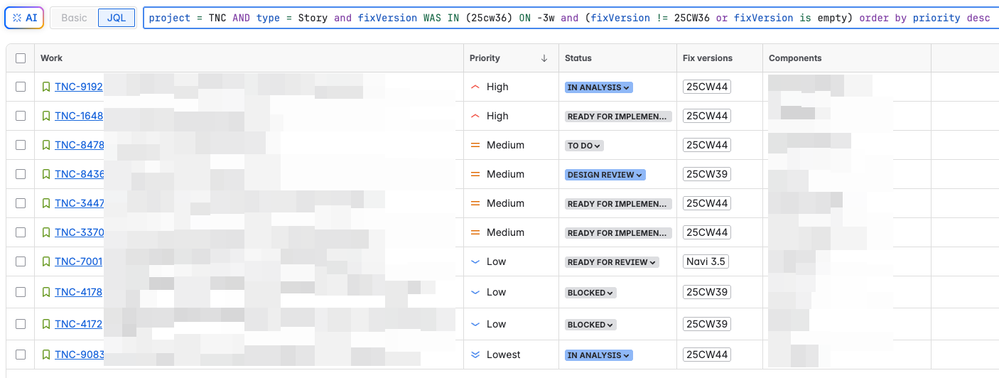Open the IN ANALYSIS status dropdown for TNC-9192

(598, 87)
